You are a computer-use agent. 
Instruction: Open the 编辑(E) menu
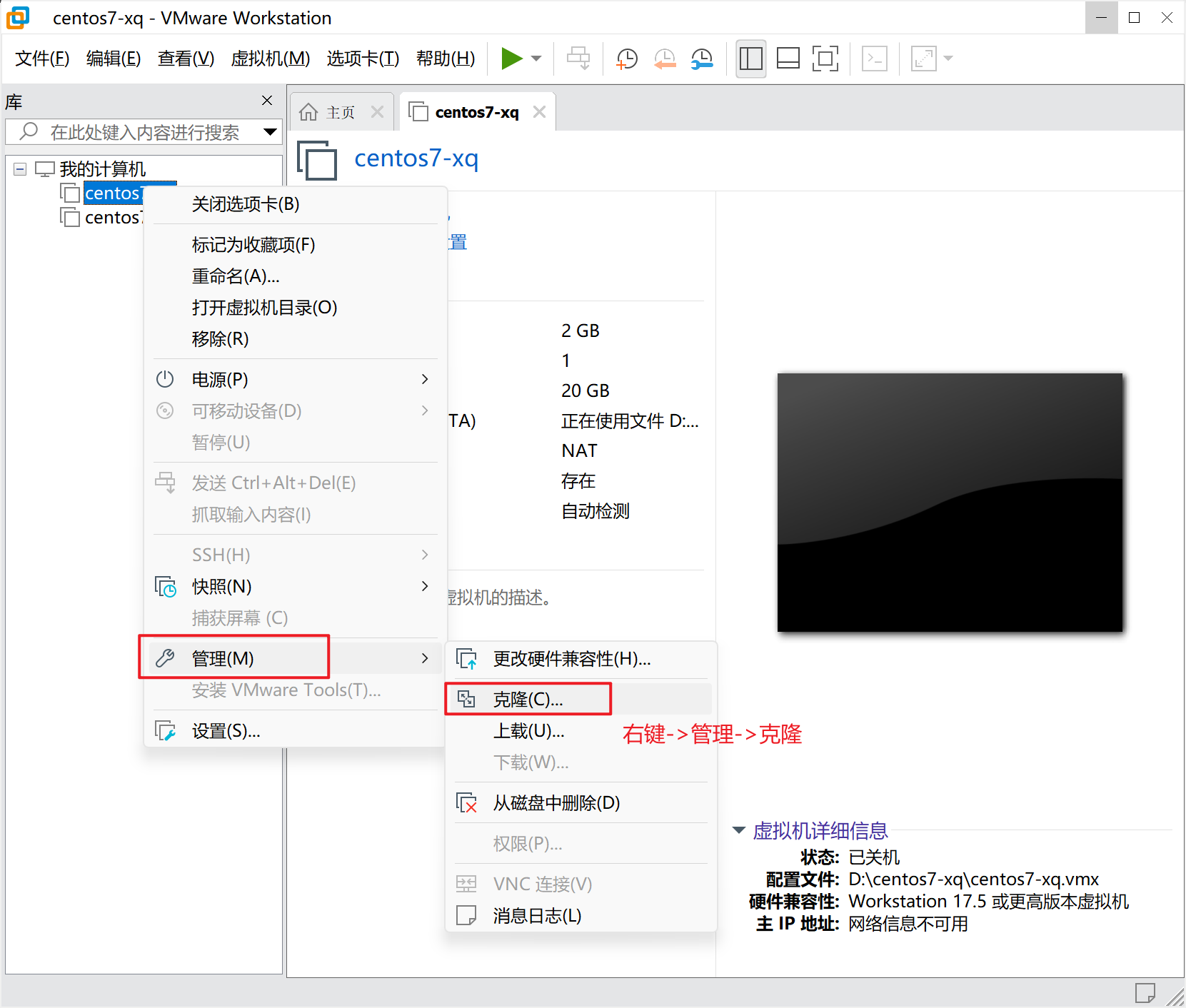click(x=114, y=59)
